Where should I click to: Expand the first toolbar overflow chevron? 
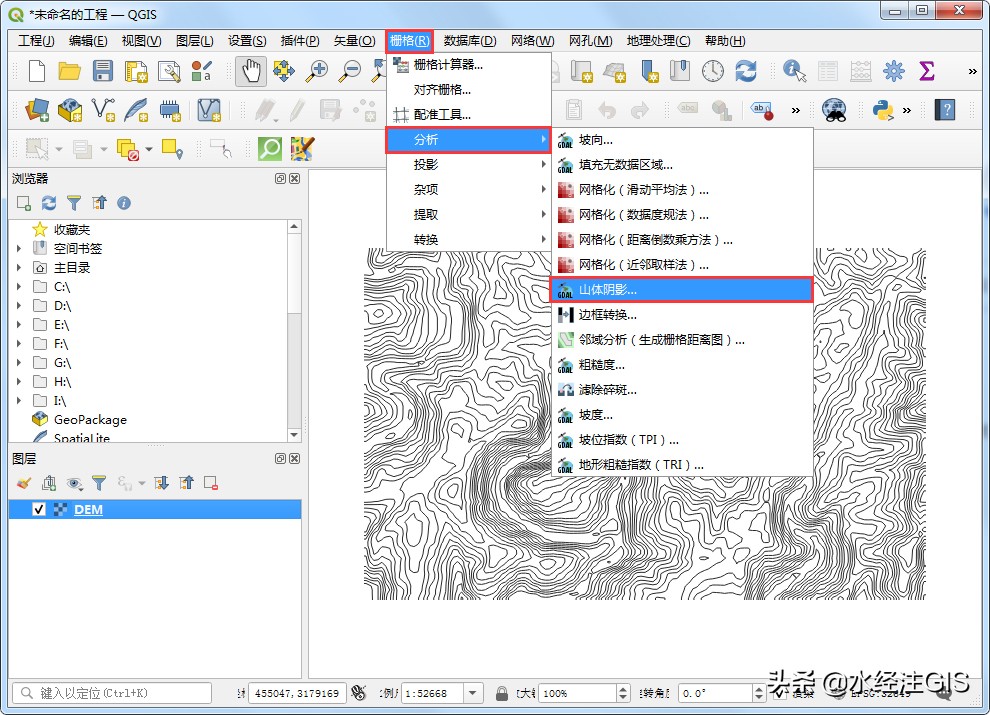pyautogui.click(x=972, y=71)
